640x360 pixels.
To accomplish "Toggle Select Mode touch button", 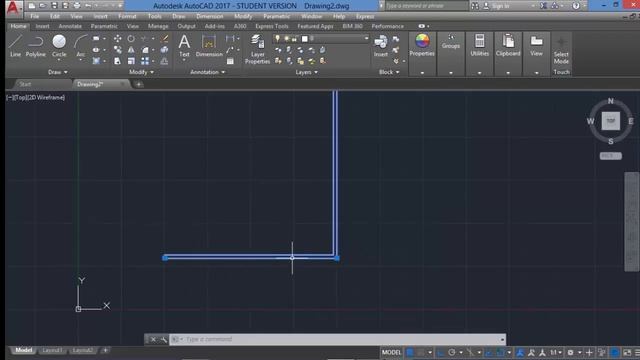I will pyautogui.click(x=561, y=50).
